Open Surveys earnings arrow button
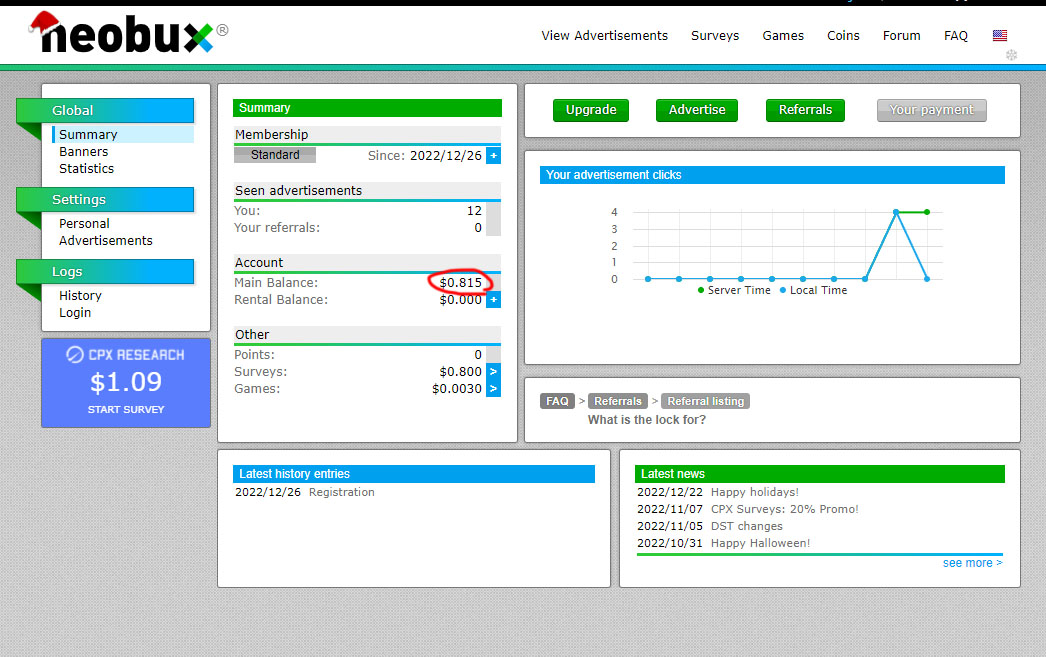 click(x=493, y=372)
